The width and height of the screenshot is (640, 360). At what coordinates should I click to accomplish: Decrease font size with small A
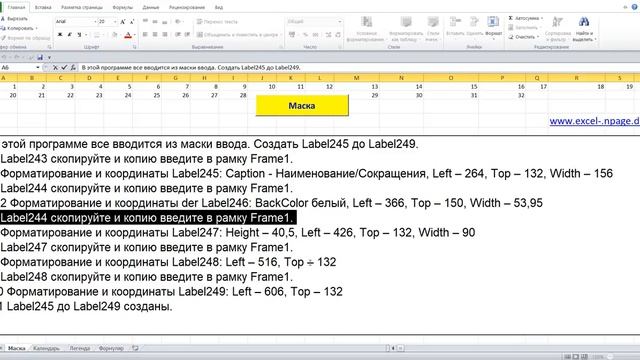132,22
